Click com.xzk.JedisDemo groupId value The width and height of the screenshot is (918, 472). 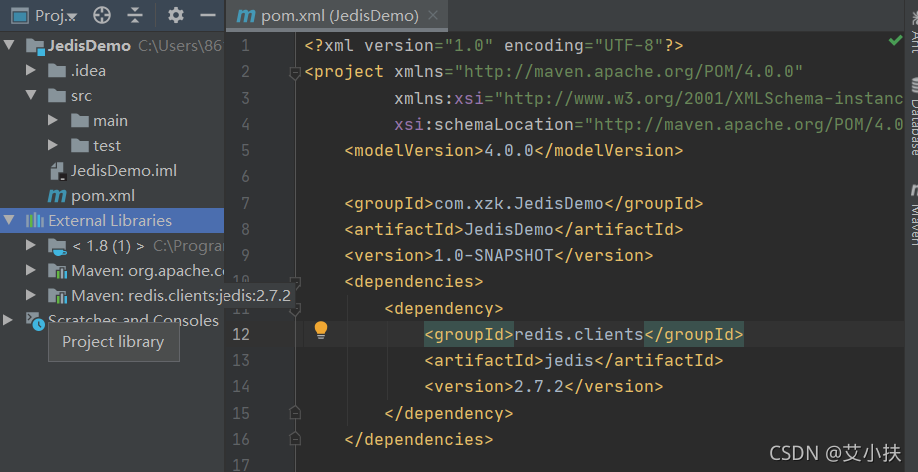click(519, 204)
